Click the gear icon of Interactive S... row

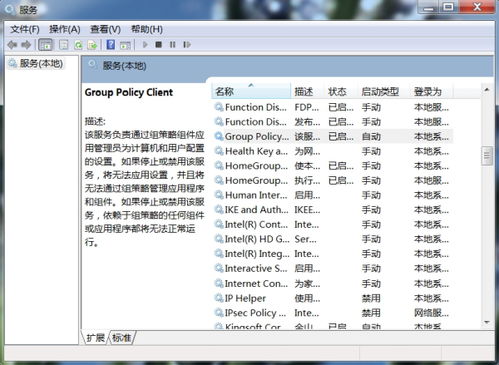click(219, 268)
